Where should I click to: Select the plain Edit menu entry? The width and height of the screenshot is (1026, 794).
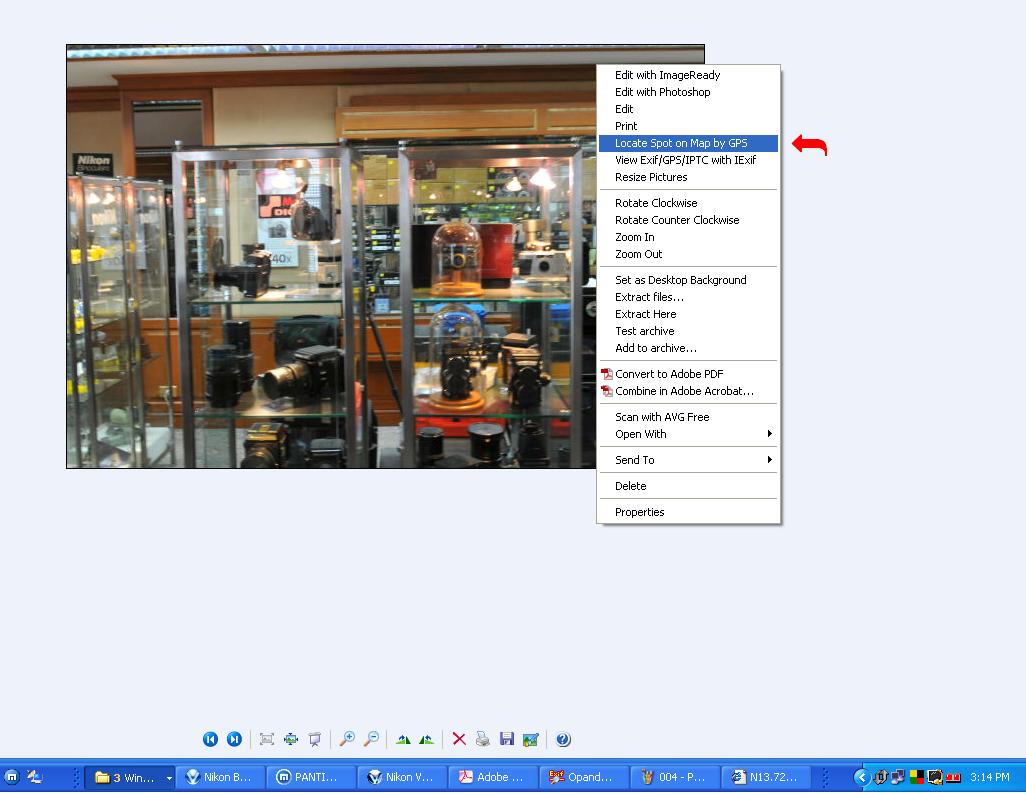click(688, 109)
